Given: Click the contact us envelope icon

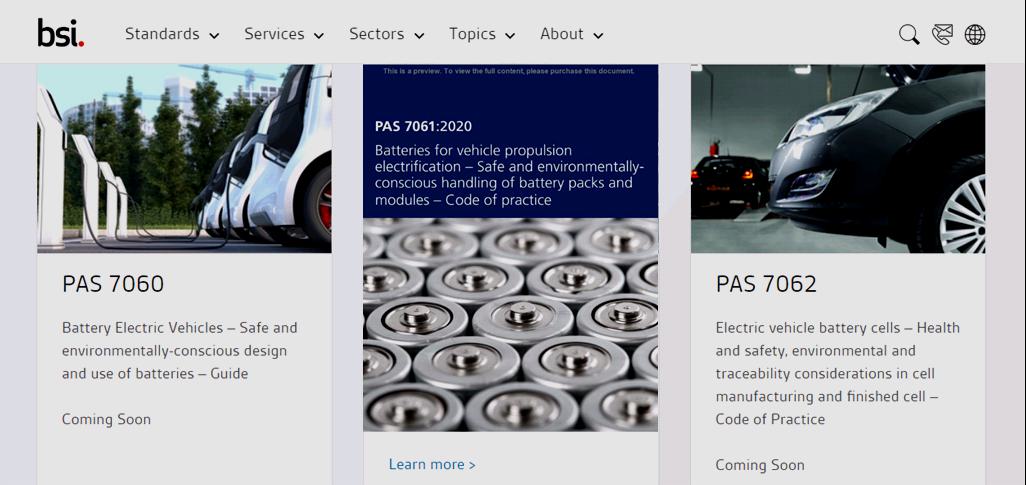Looking at the screenshot, I should 942,35.
